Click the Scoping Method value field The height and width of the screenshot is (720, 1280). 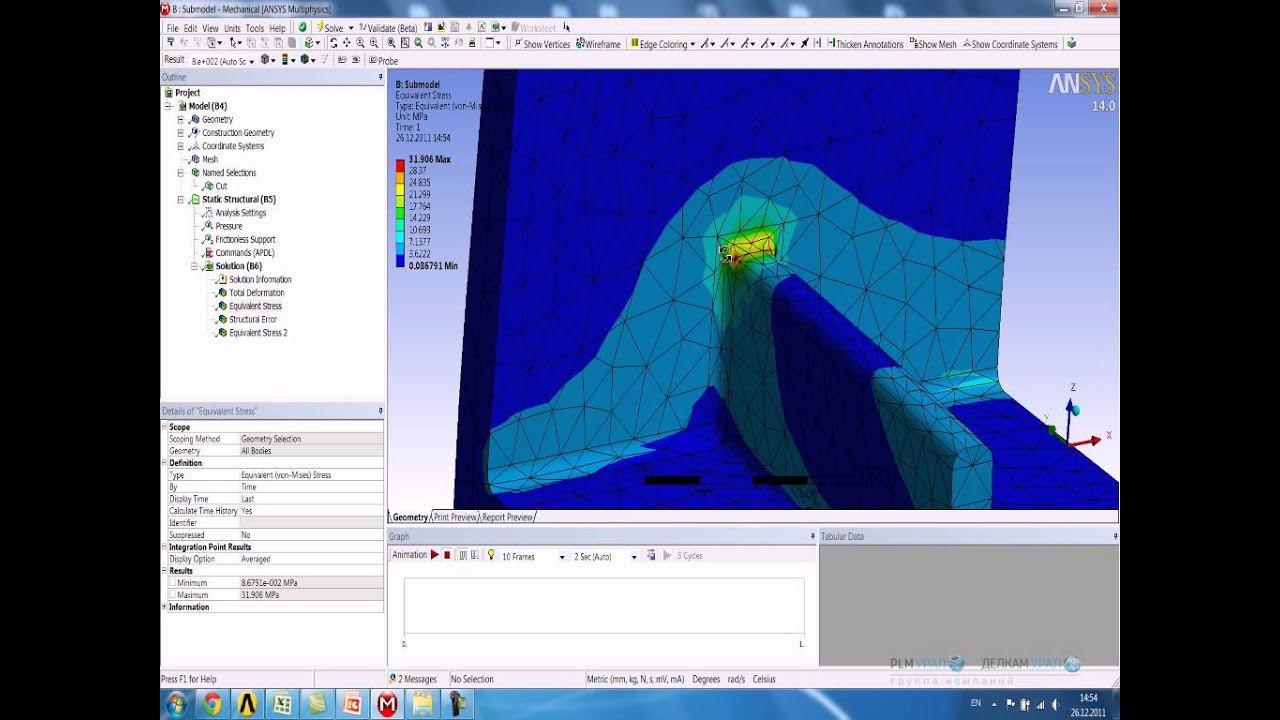click(x=311, y=439)
